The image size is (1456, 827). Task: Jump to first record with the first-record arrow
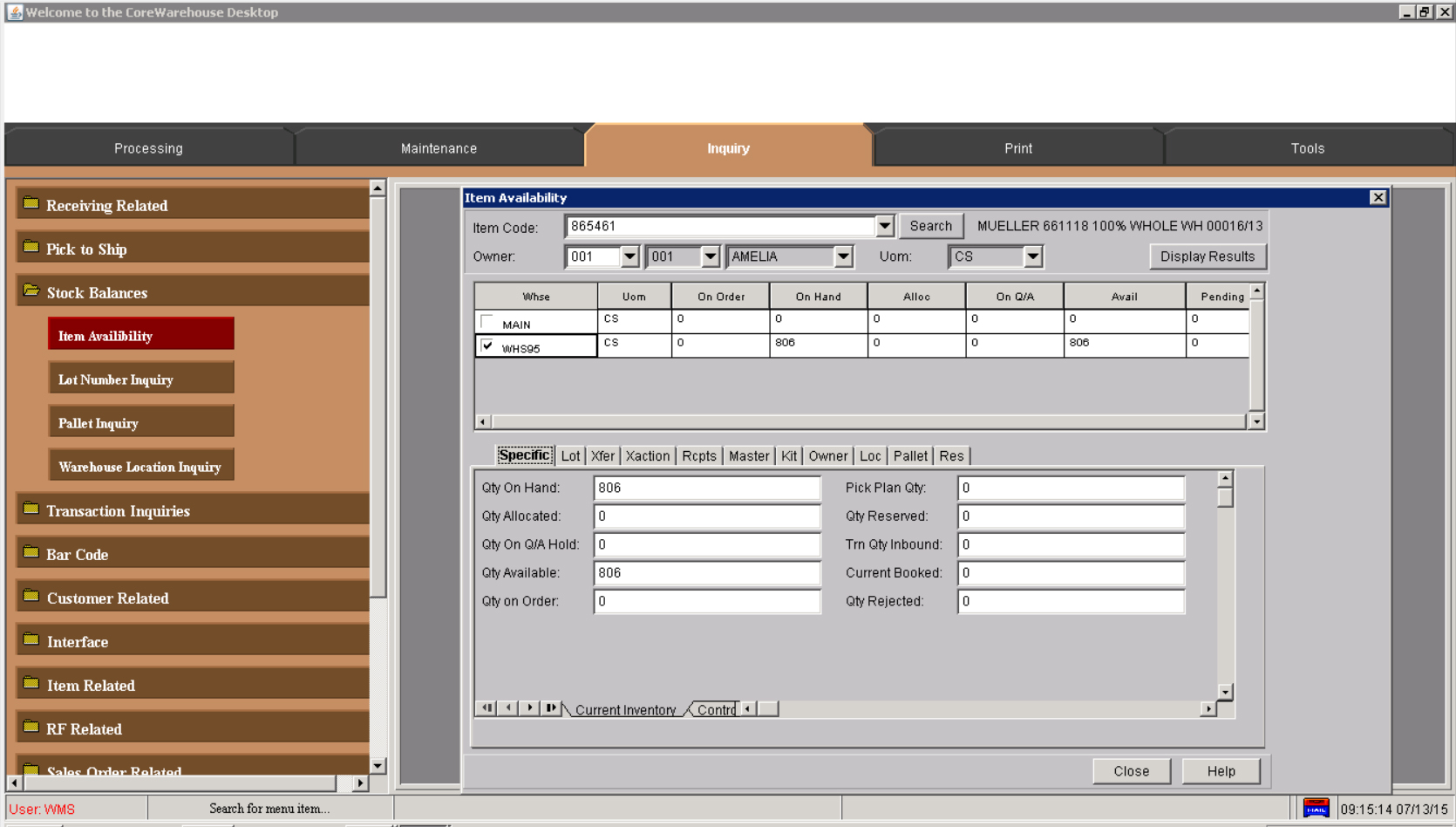pos(486,707)
